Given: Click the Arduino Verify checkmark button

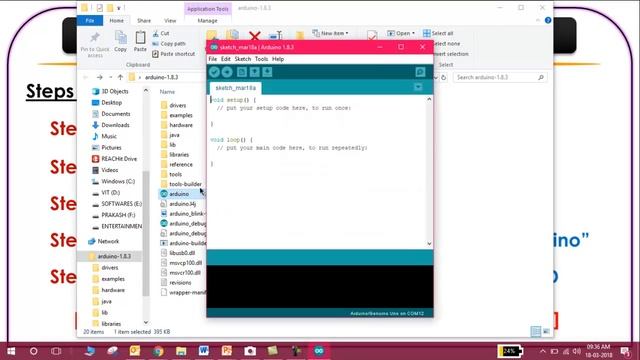Looking at the screenshot, I should (x=214, y=72).
